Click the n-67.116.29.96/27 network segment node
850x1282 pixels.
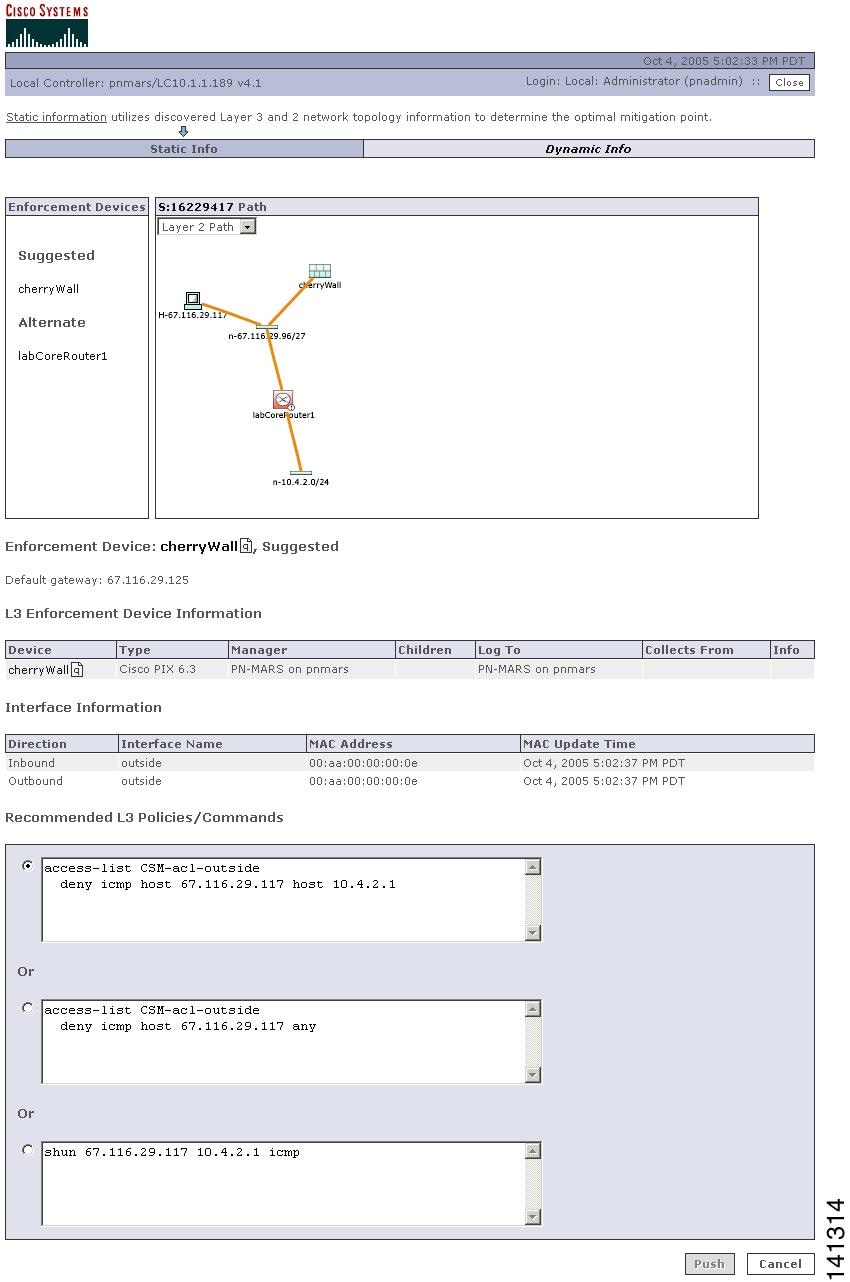pyautogui.click(x=266, y=326)
